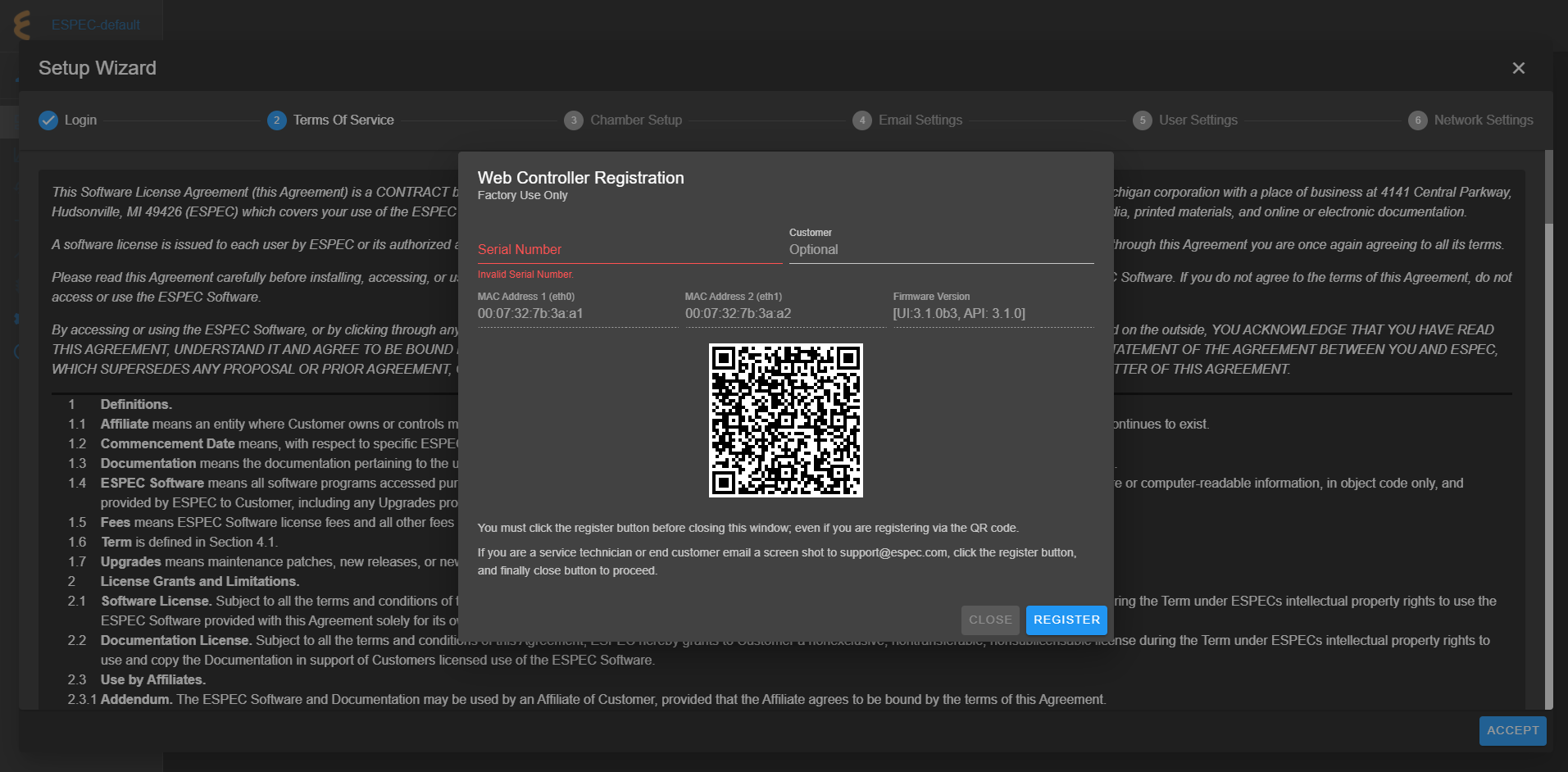Screen dimensions: 1568x772
Task: Open the Chamber Setup step label
Action: pyautogui.click(x=636, y=120)
